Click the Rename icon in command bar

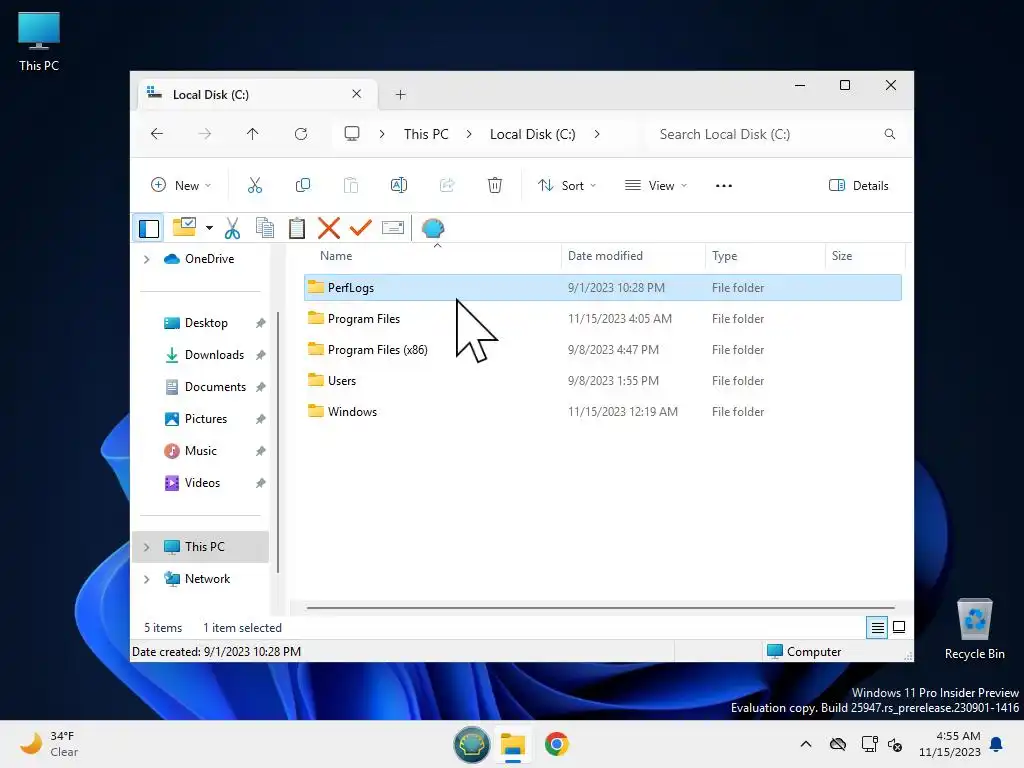click(x=398, y=185)
